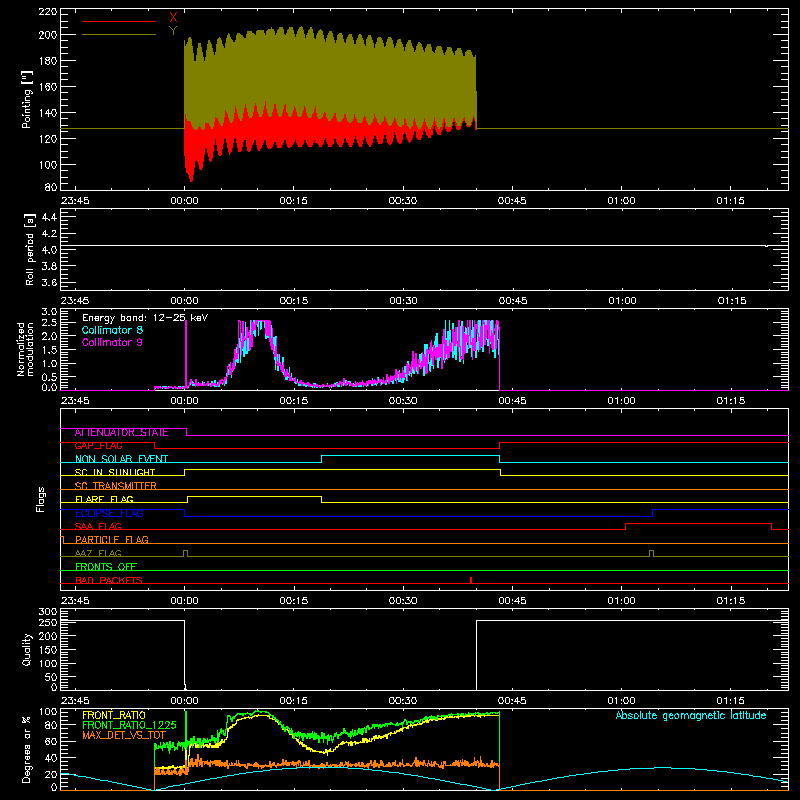Image resolution: width=800 pixels, height=800 pixels.
Task: Click the olive Y legend line sample
Action: pos(119,34)
